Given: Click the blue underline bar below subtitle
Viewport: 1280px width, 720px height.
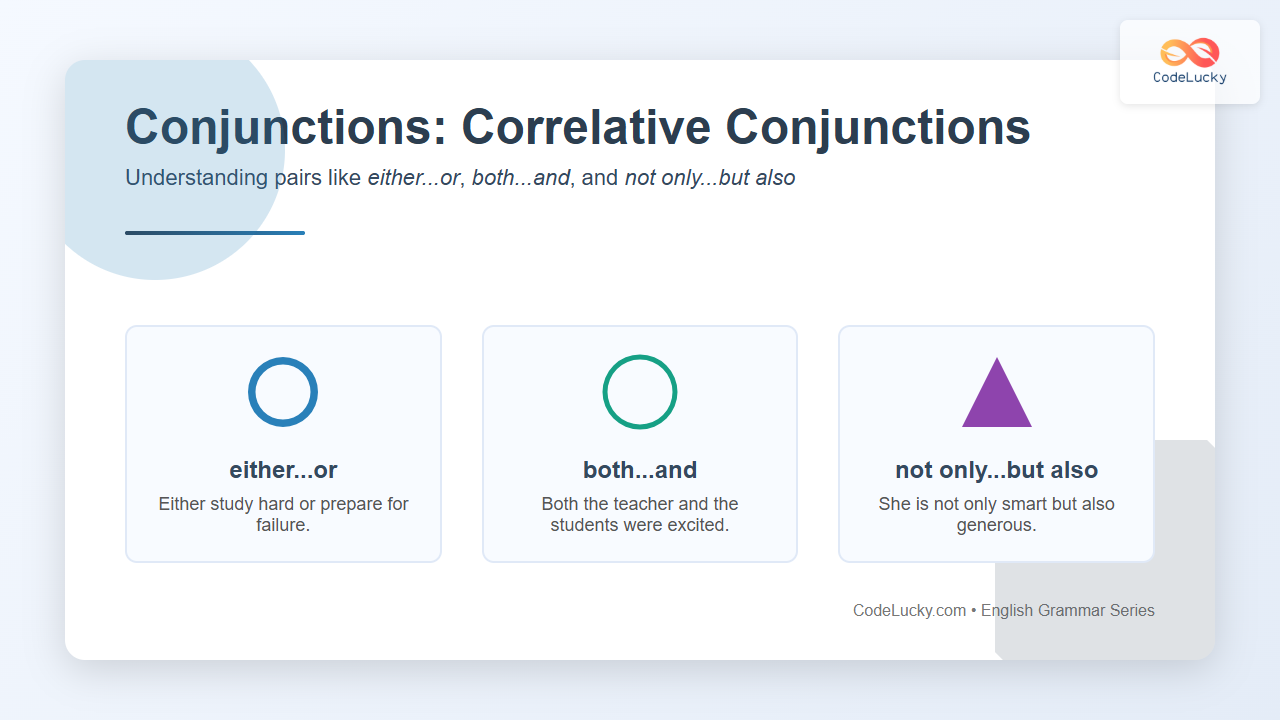Looking at the screenshot, I should click(x=215, y=233).
